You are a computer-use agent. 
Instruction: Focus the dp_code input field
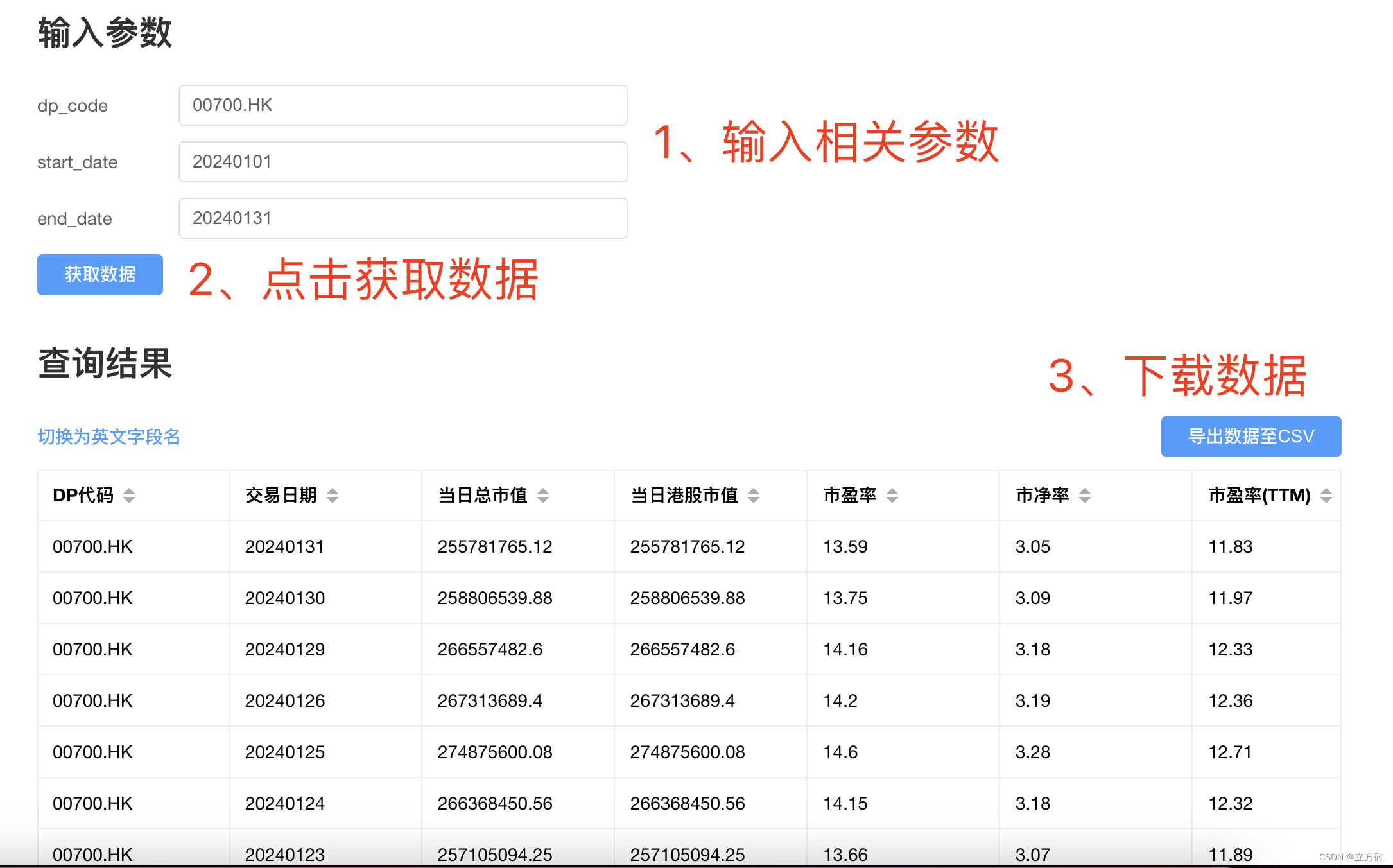402,105
